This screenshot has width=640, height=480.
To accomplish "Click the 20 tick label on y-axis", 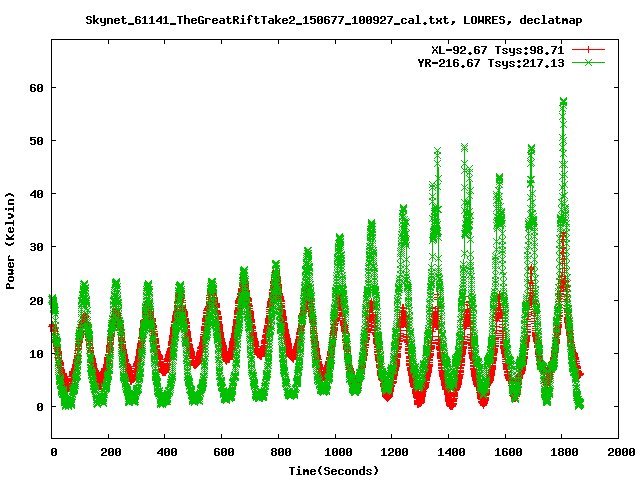I will click(x=37, y=300).
